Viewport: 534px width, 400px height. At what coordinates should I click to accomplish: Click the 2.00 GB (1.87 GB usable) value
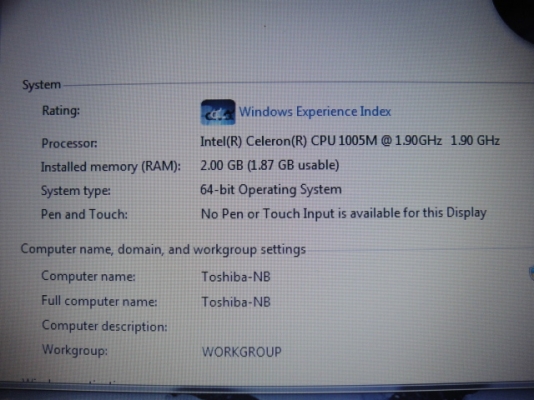coord(270,165)
